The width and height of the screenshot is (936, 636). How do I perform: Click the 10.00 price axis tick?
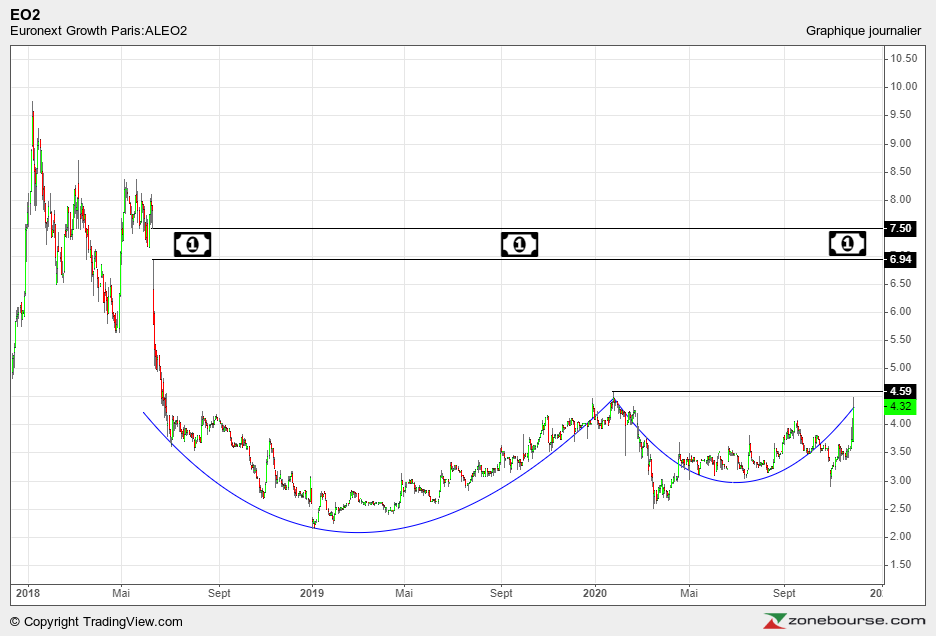(904, 87)
